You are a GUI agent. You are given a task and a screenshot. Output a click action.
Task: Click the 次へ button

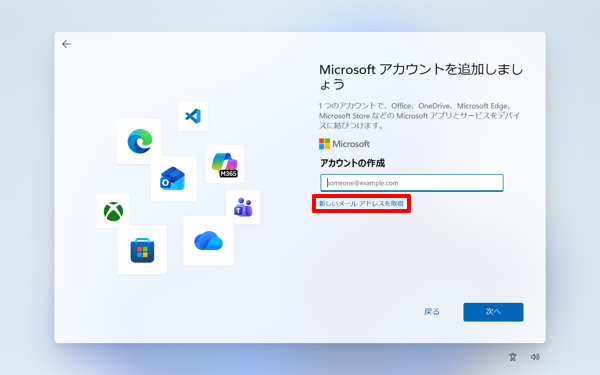pos(493,312)
